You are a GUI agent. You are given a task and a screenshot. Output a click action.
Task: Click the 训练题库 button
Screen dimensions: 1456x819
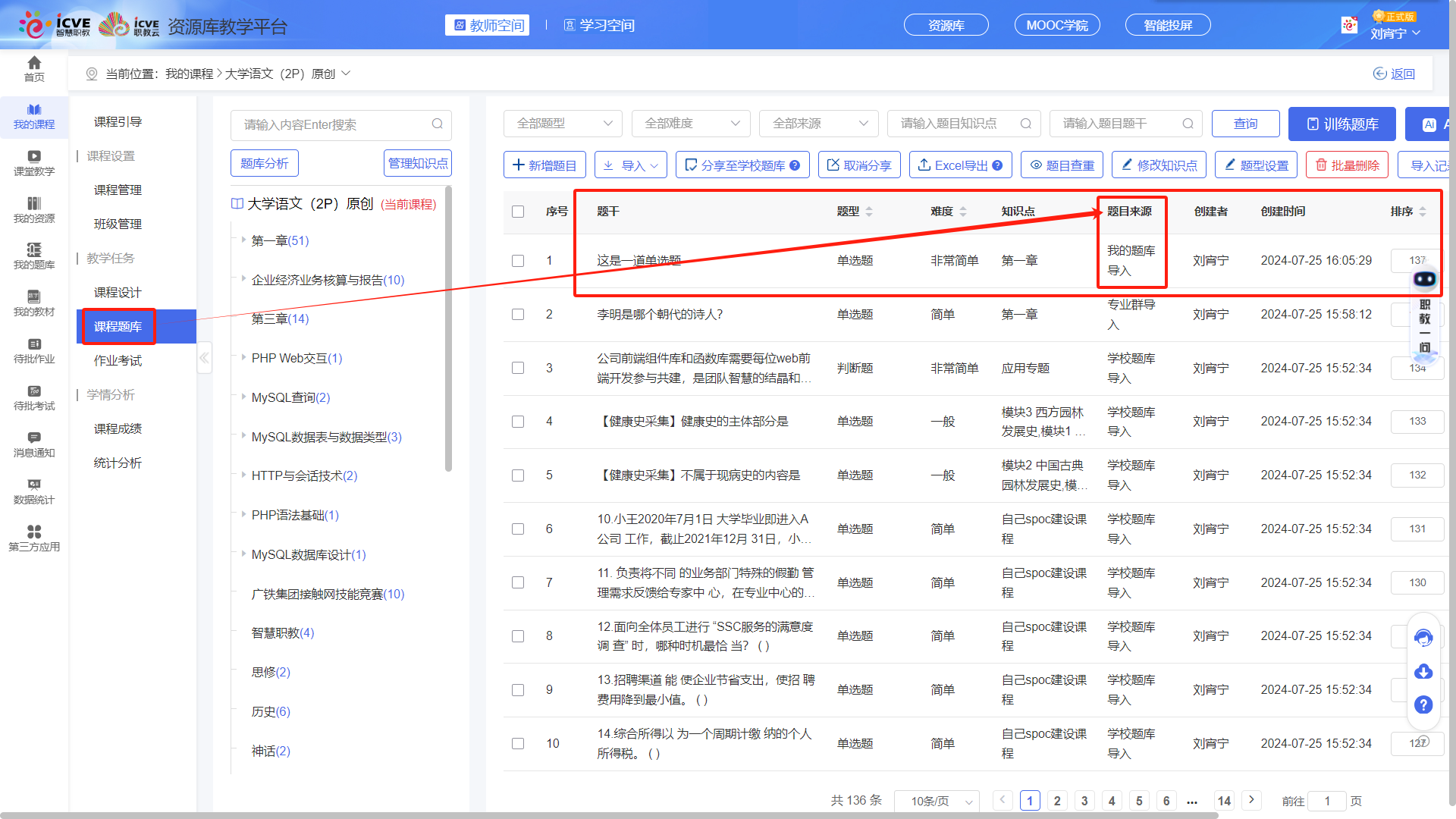pos(1341,124)
